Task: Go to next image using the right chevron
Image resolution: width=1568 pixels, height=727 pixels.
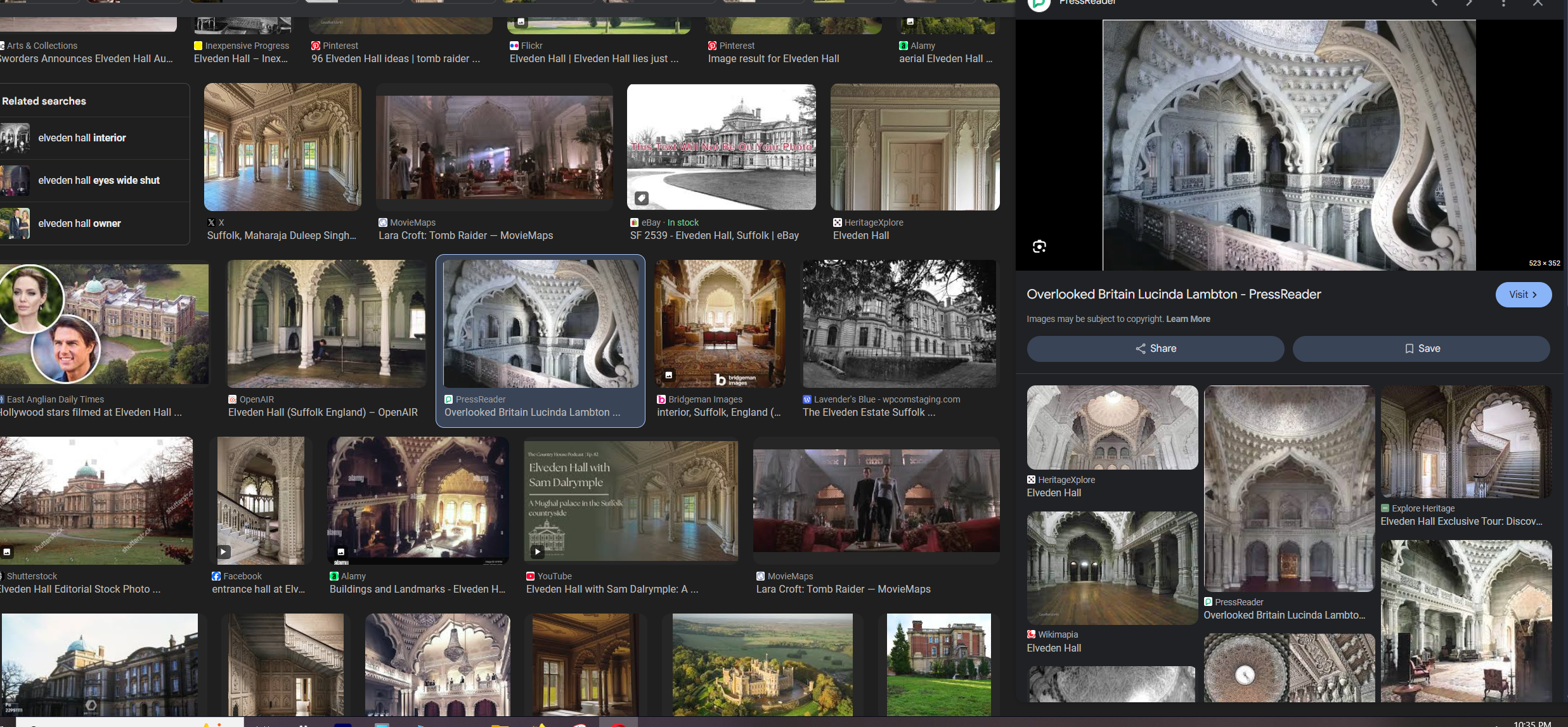Action: (x=1469, y=3)
